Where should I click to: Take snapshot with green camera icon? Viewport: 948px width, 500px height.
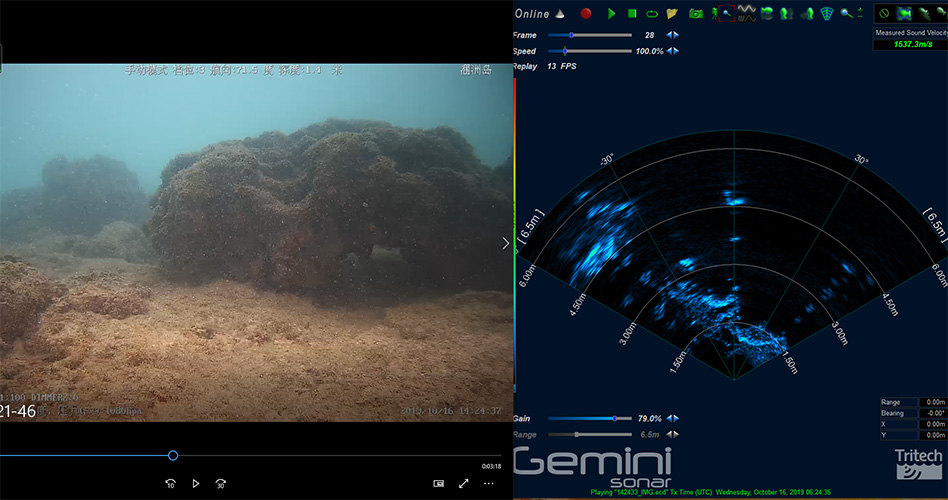click(696, 13)
